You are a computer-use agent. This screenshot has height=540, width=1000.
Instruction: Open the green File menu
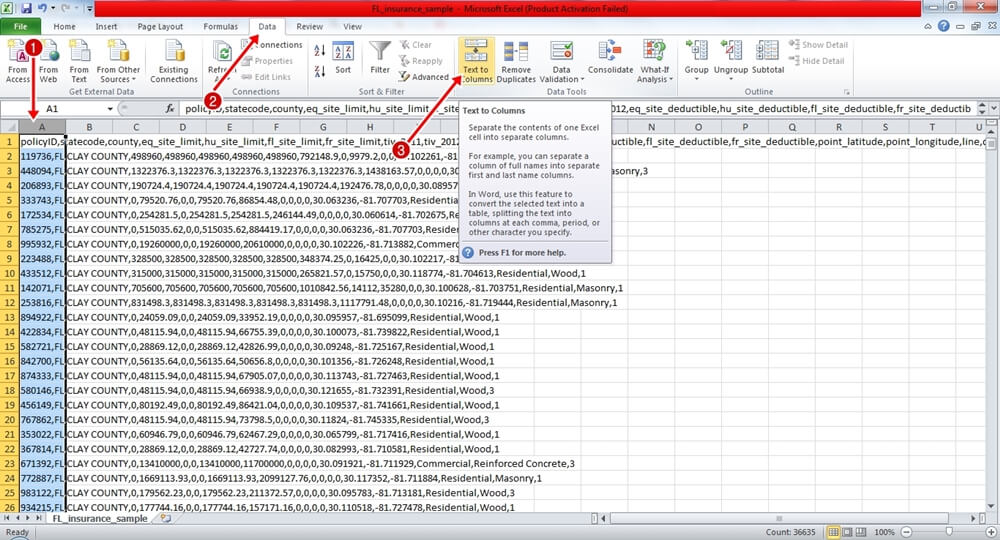21,27
